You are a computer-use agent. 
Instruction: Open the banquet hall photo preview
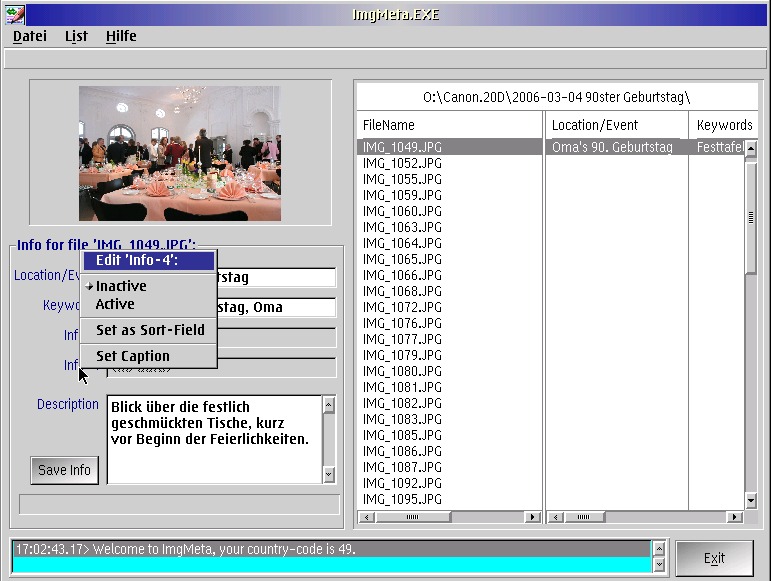pyautogui.click(x=180, y=153)
